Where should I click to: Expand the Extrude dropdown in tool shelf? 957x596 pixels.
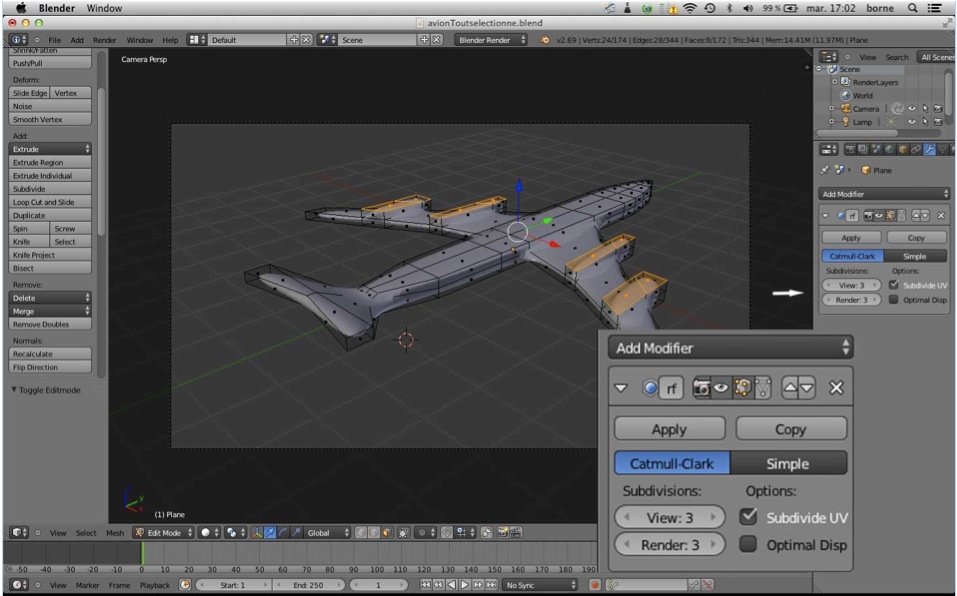(x=51, y=149)
